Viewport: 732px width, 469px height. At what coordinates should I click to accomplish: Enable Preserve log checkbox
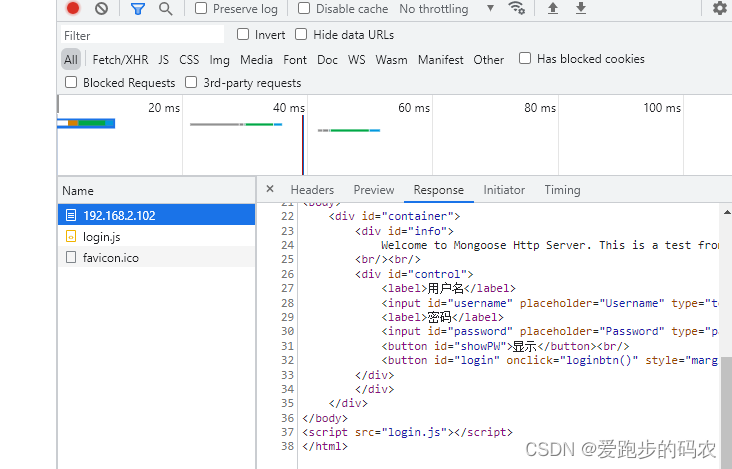201,8
